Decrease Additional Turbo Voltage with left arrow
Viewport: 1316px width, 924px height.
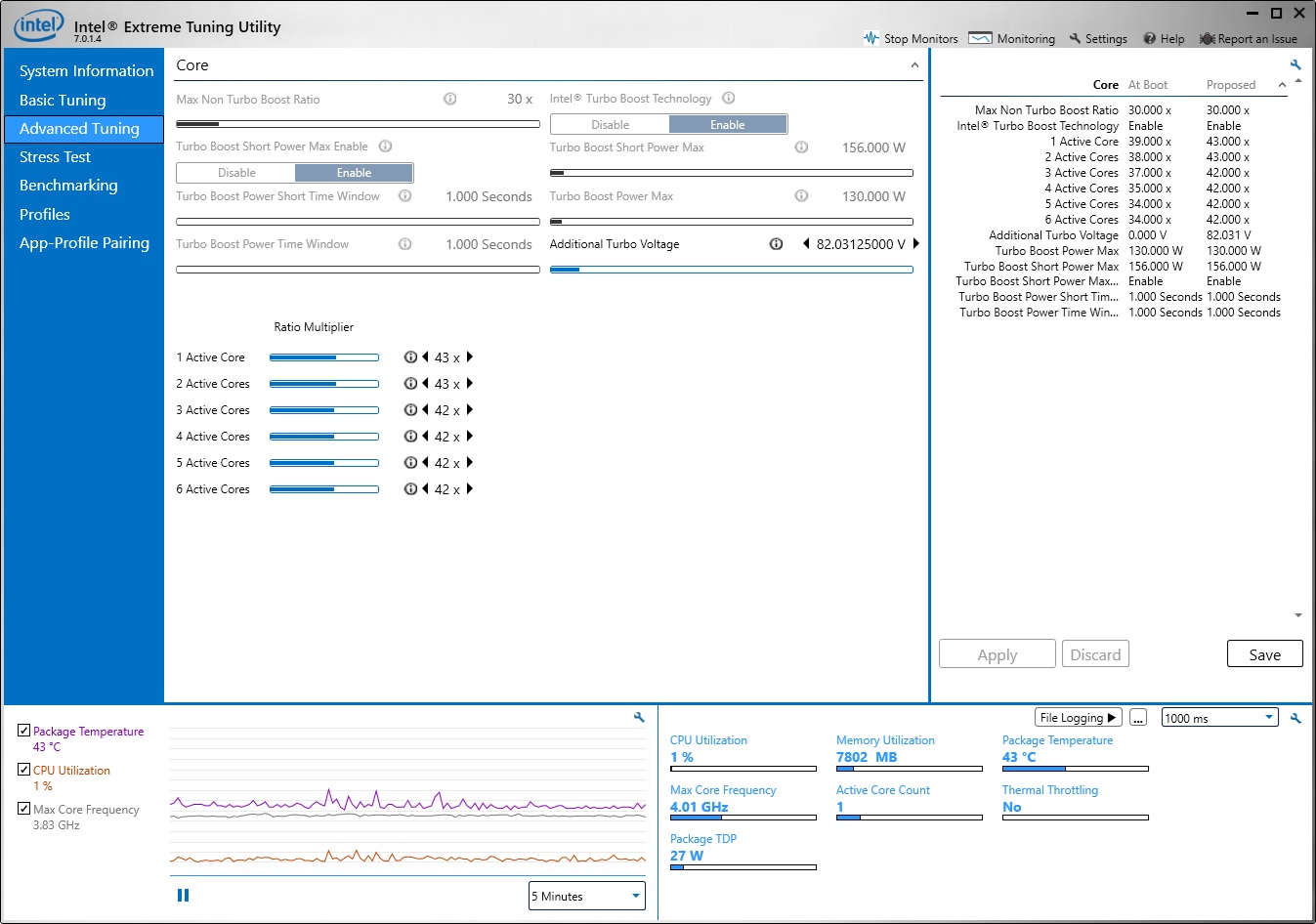(x=806, y=244)
